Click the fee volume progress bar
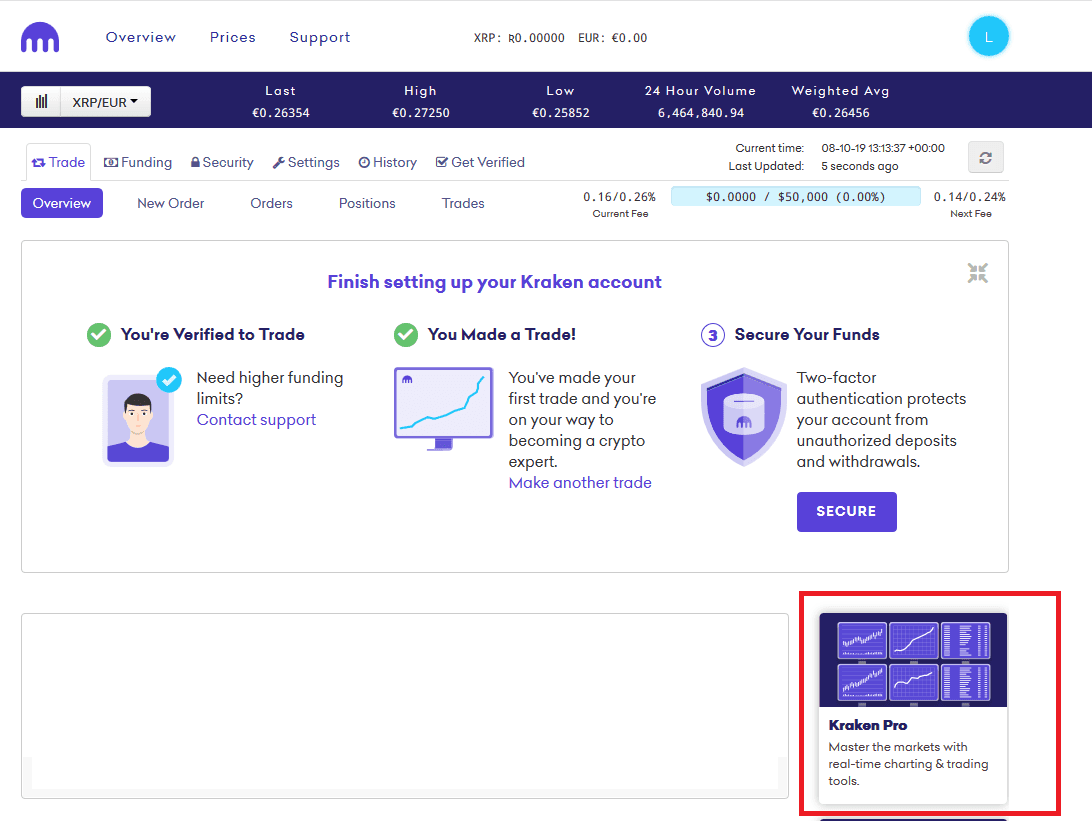 pyautogui.click(x=795, y=197)
